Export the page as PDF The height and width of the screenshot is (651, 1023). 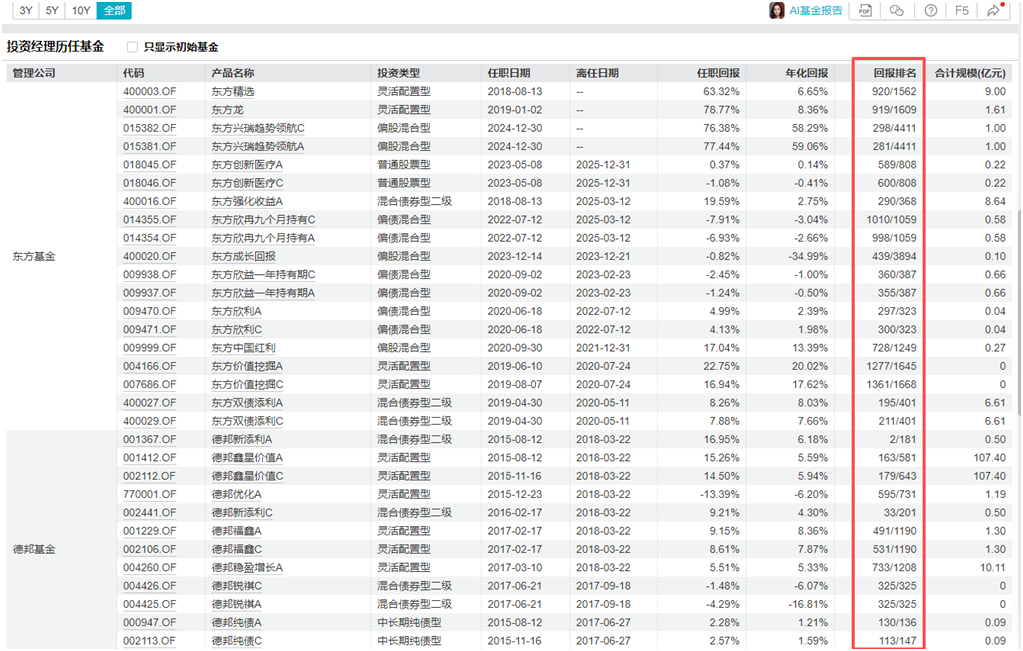pyautogui.click(x=865, y=10)
